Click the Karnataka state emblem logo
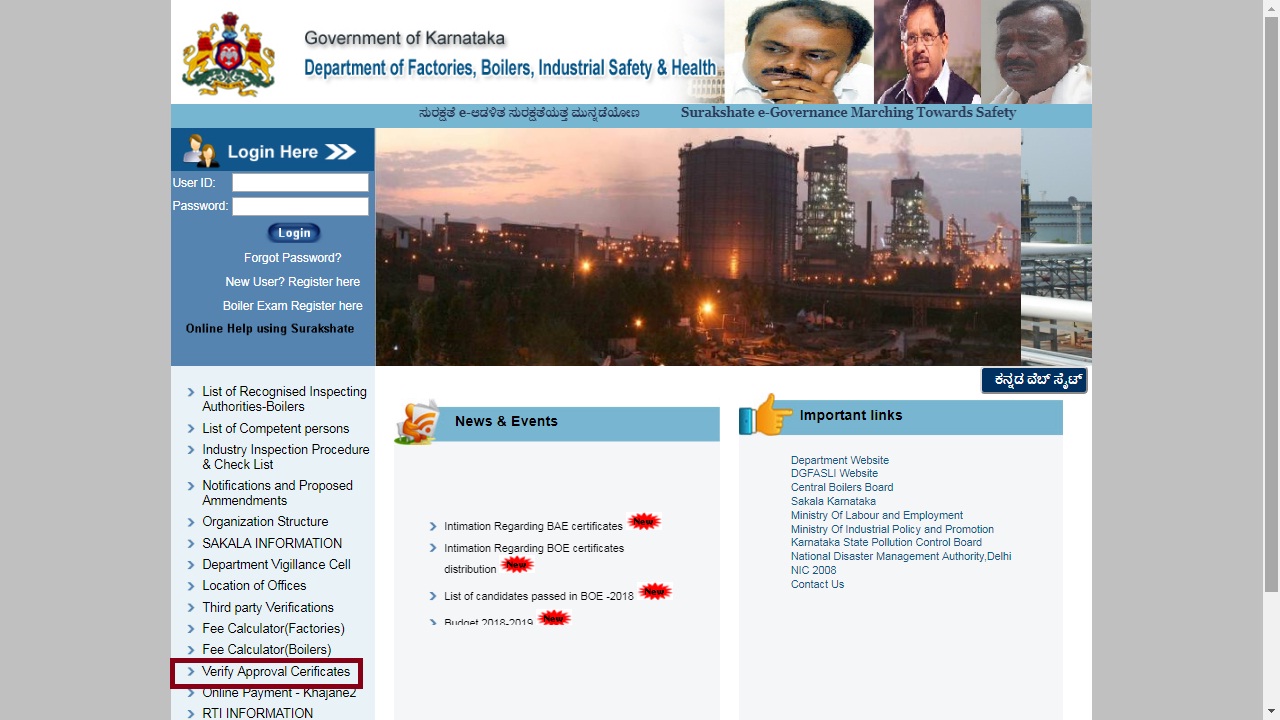 coord(228,52)
